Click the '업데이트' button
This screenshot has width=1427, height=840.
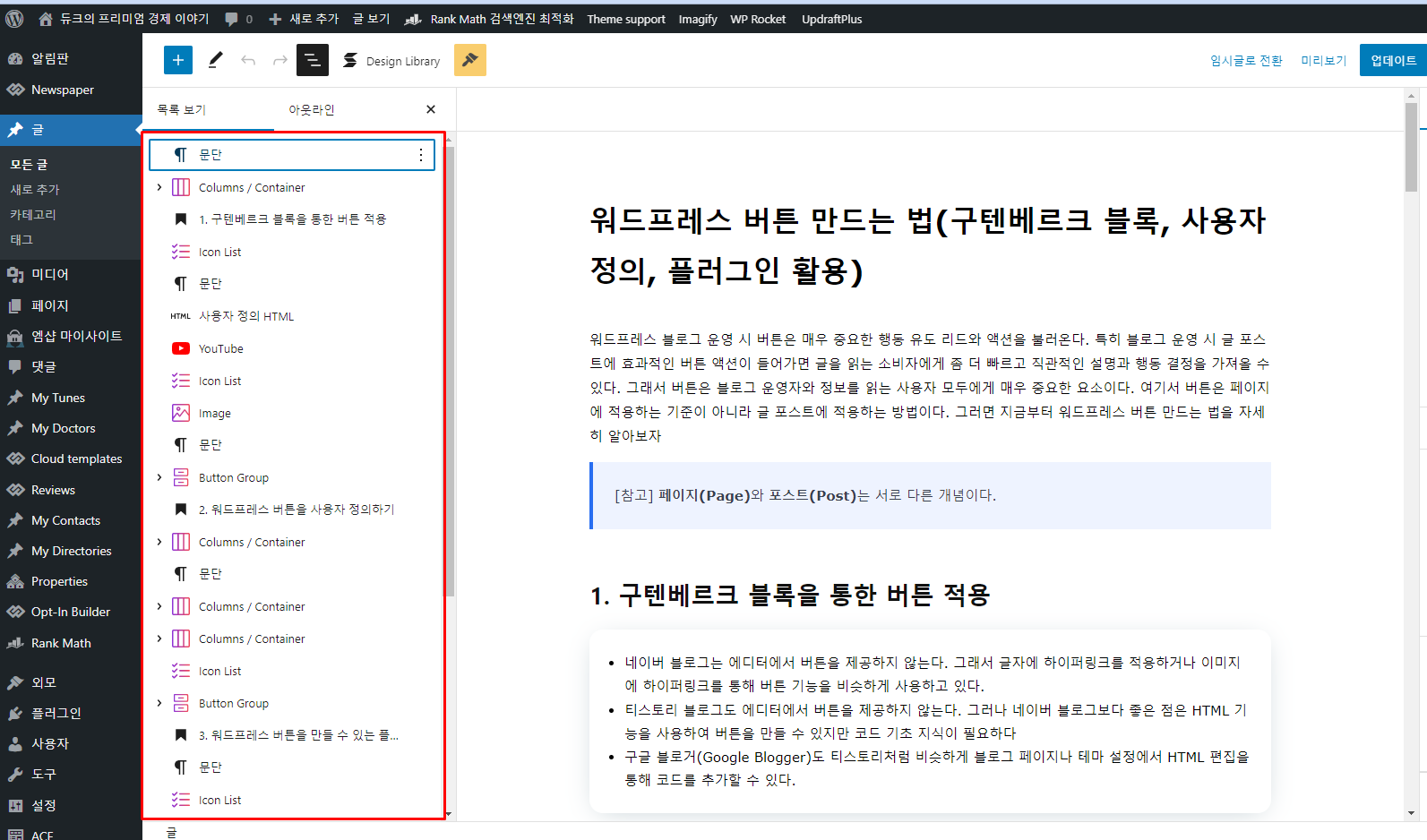click(1393, 60)
